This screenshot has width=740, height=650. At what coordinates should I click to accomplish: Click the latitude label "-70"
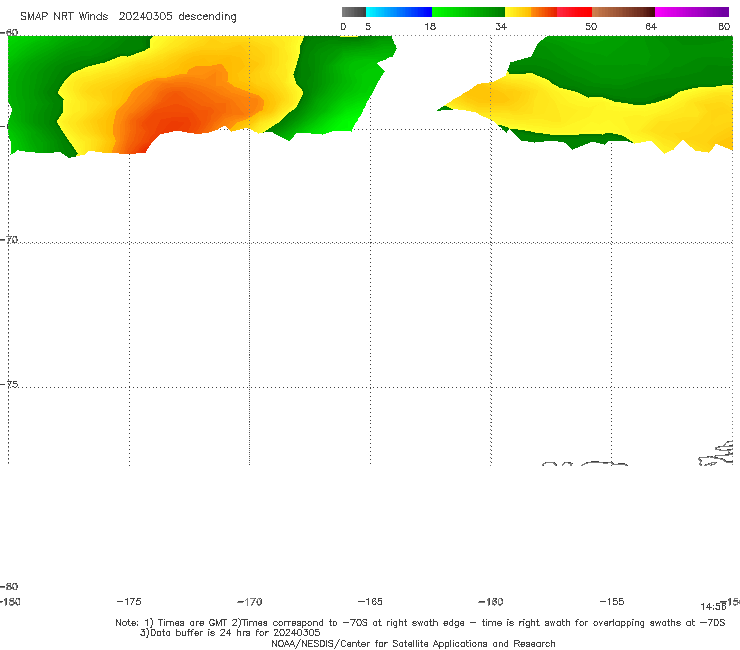[x=9, y=240]
